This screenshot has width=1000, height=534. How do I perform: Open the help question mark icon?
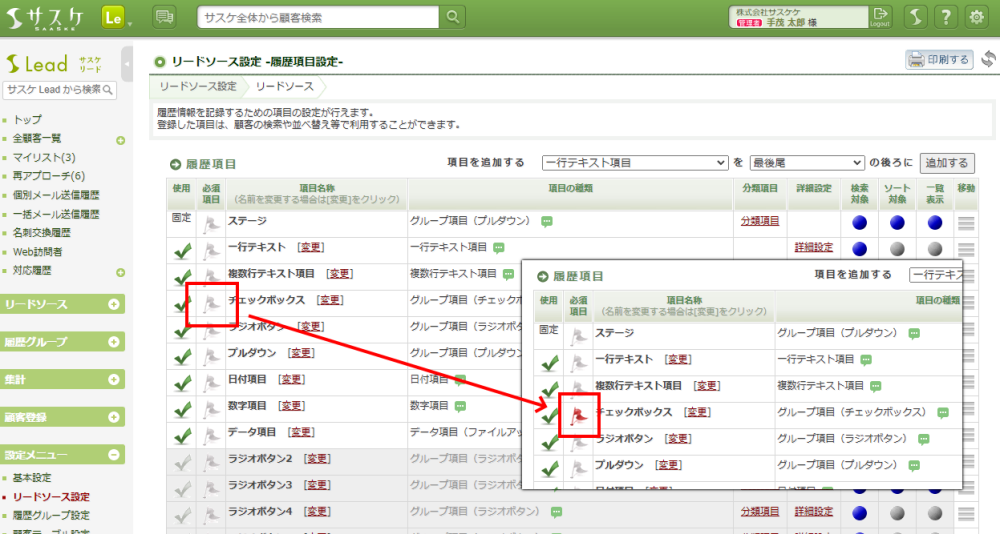pyautogui.click(x=945, y=17)
